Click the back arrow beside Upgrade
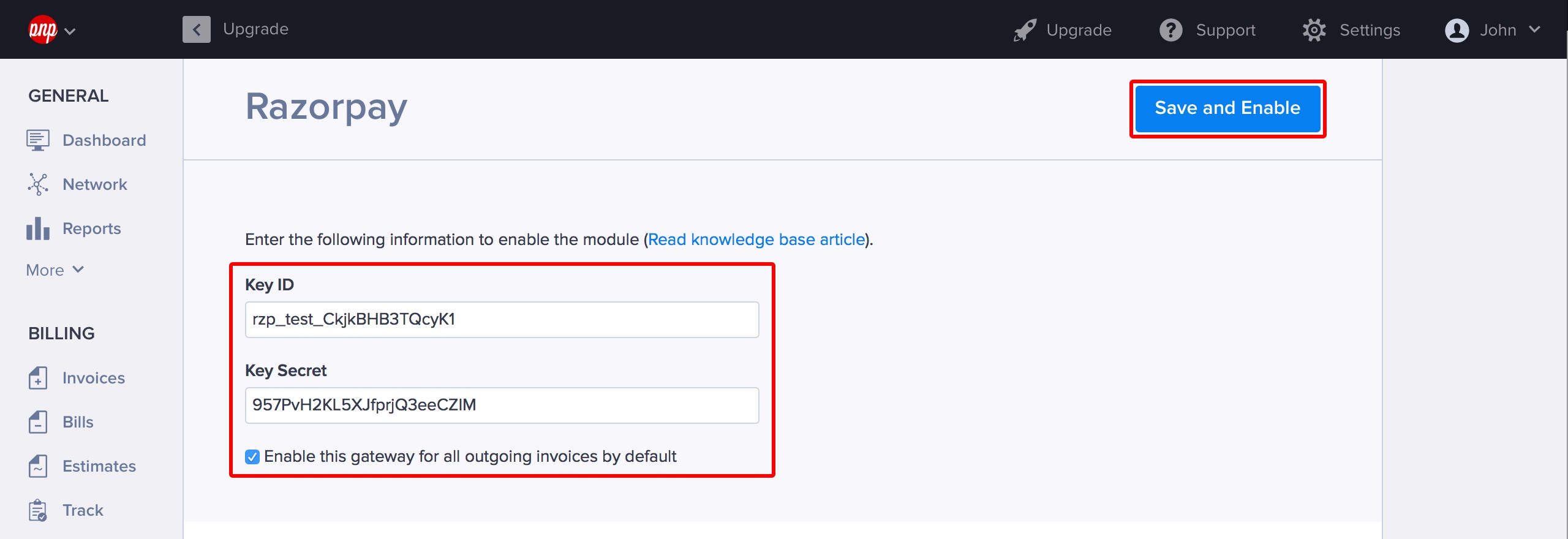The image size is (1568, 539). pyautogui.click(x=196, y=29)
